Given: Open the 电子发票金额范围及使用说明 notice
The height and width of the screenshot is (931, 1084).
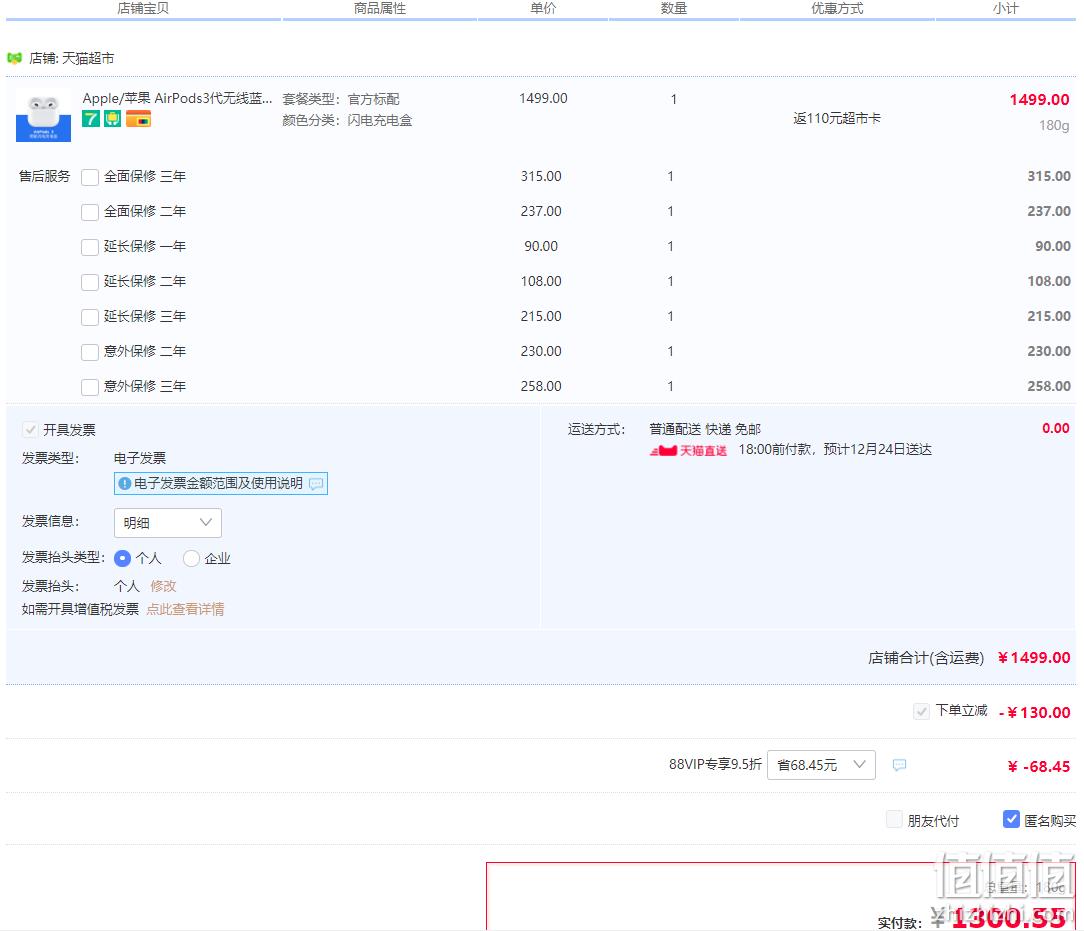Looking at the screenshot, I should click(221, 484).
